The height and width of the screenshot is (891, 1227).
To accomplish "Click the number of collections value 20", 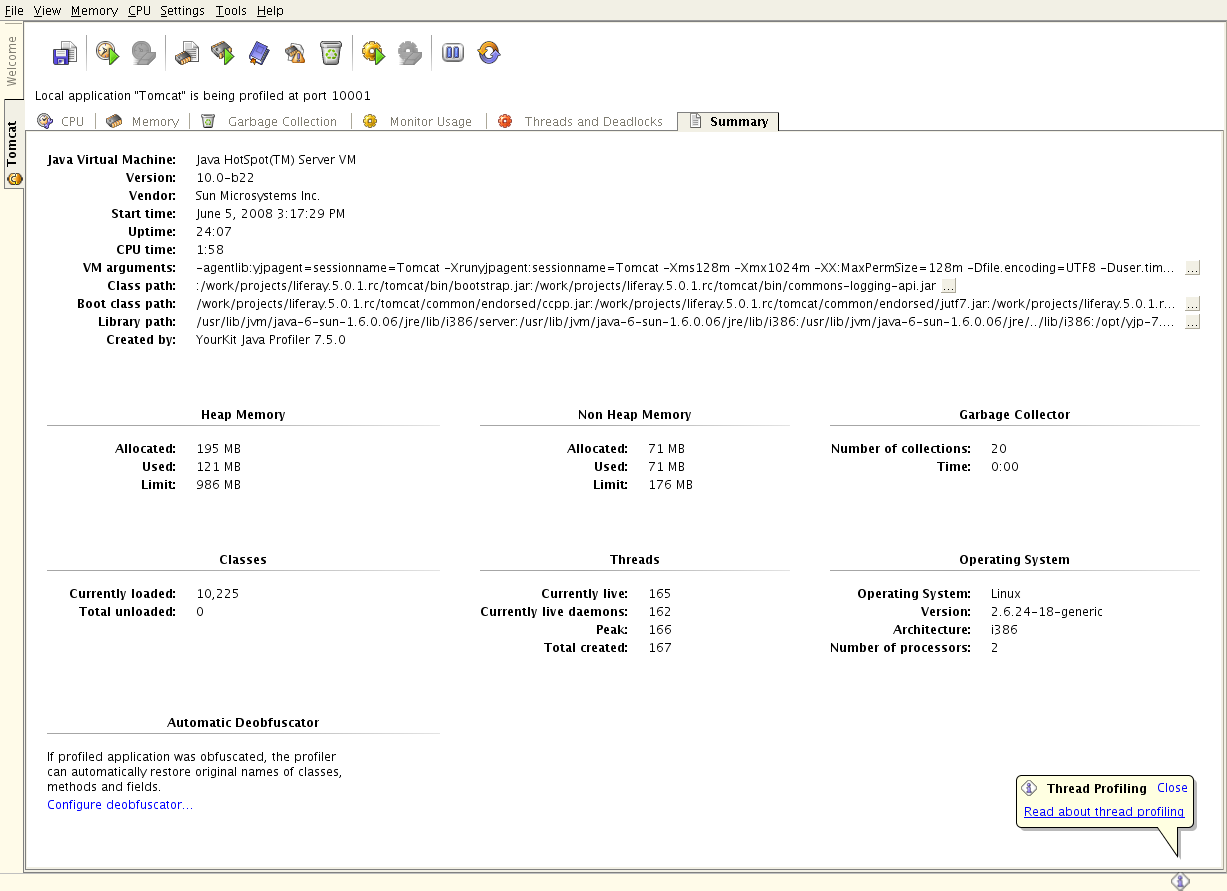I will (999, 449).
